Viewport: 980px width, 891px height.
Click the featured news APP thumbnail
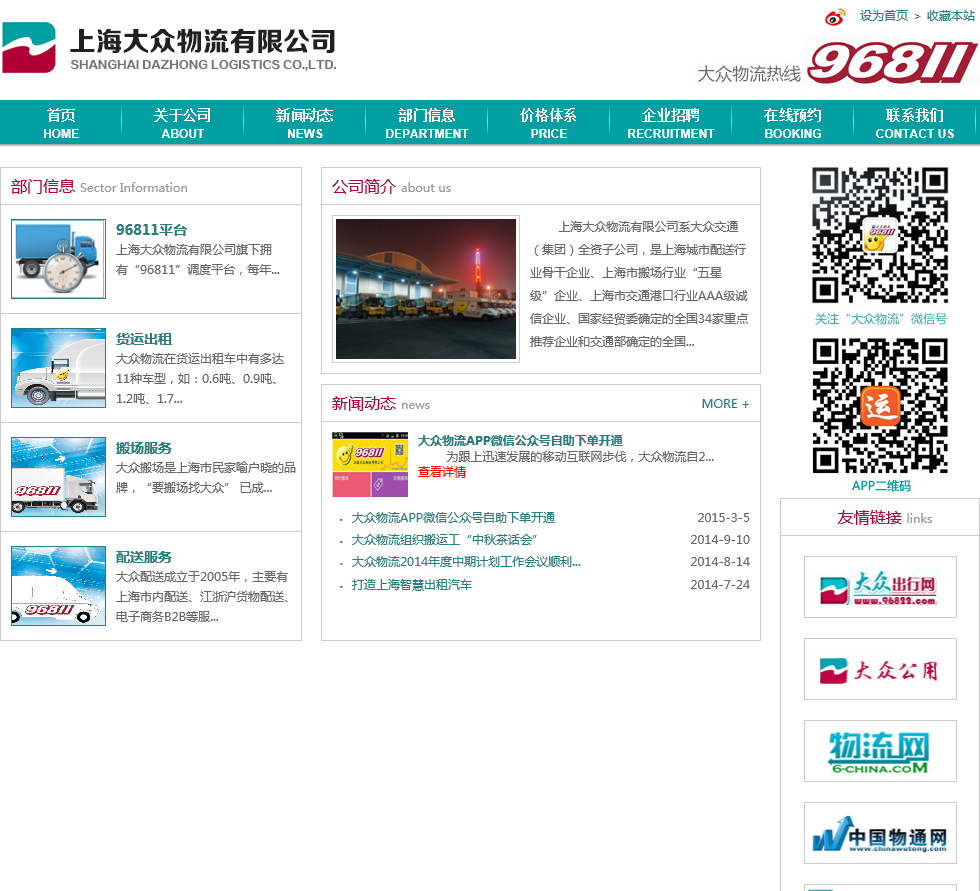point(370,464)
